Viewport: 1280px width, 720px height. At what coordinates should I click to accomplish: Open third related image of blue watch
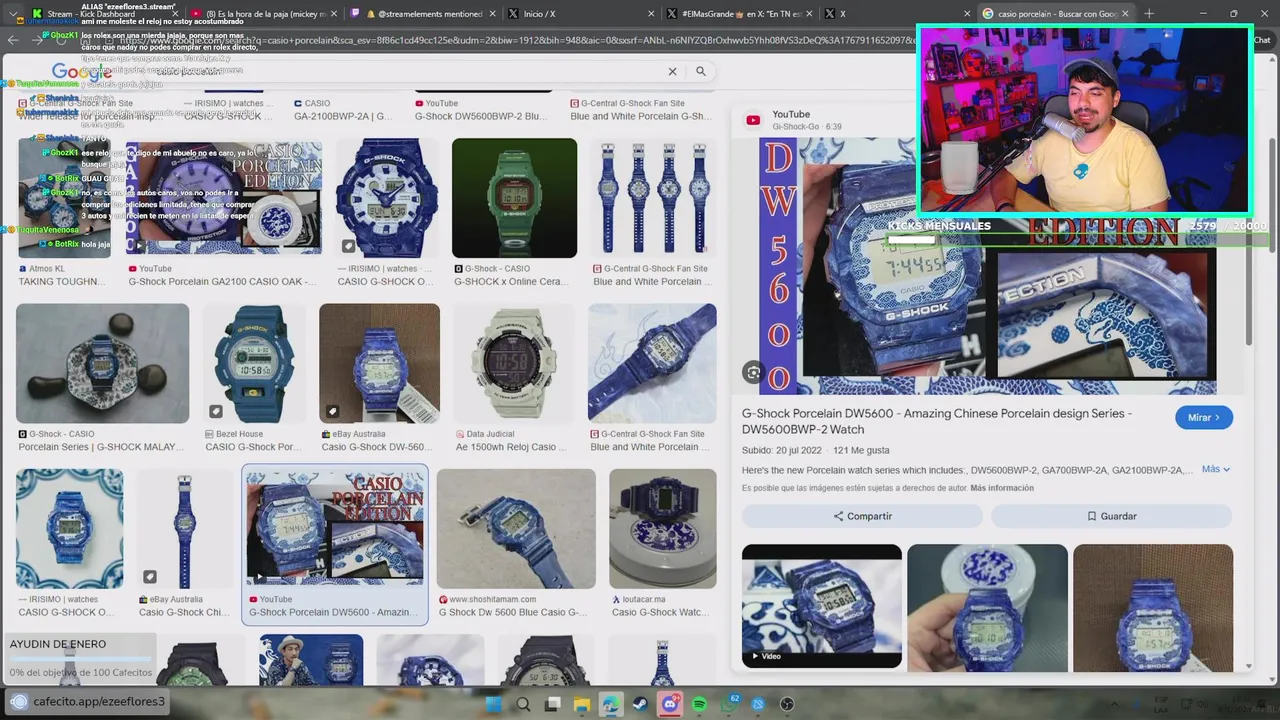1153,606
